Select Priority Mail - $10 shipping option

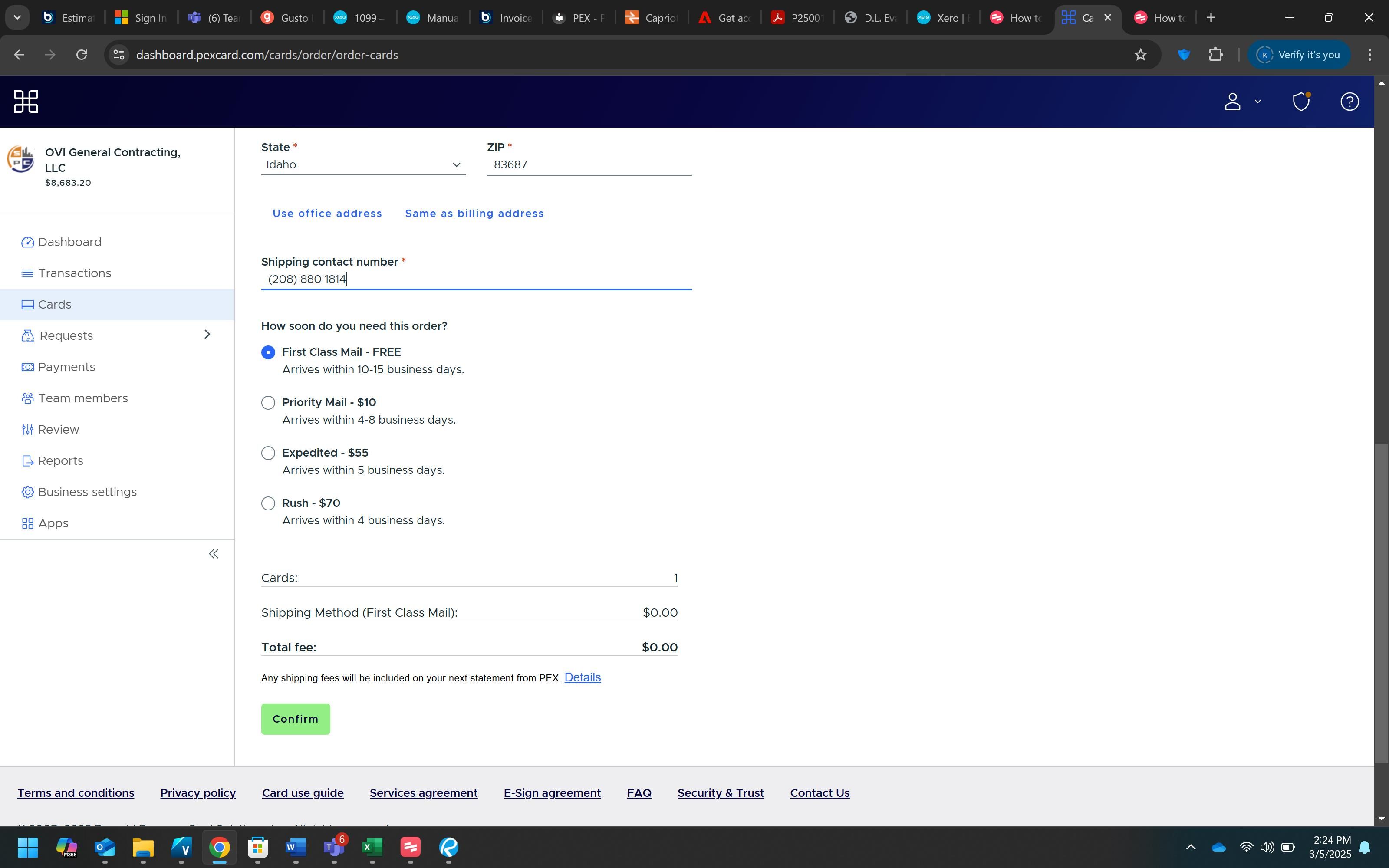[268, 402]
